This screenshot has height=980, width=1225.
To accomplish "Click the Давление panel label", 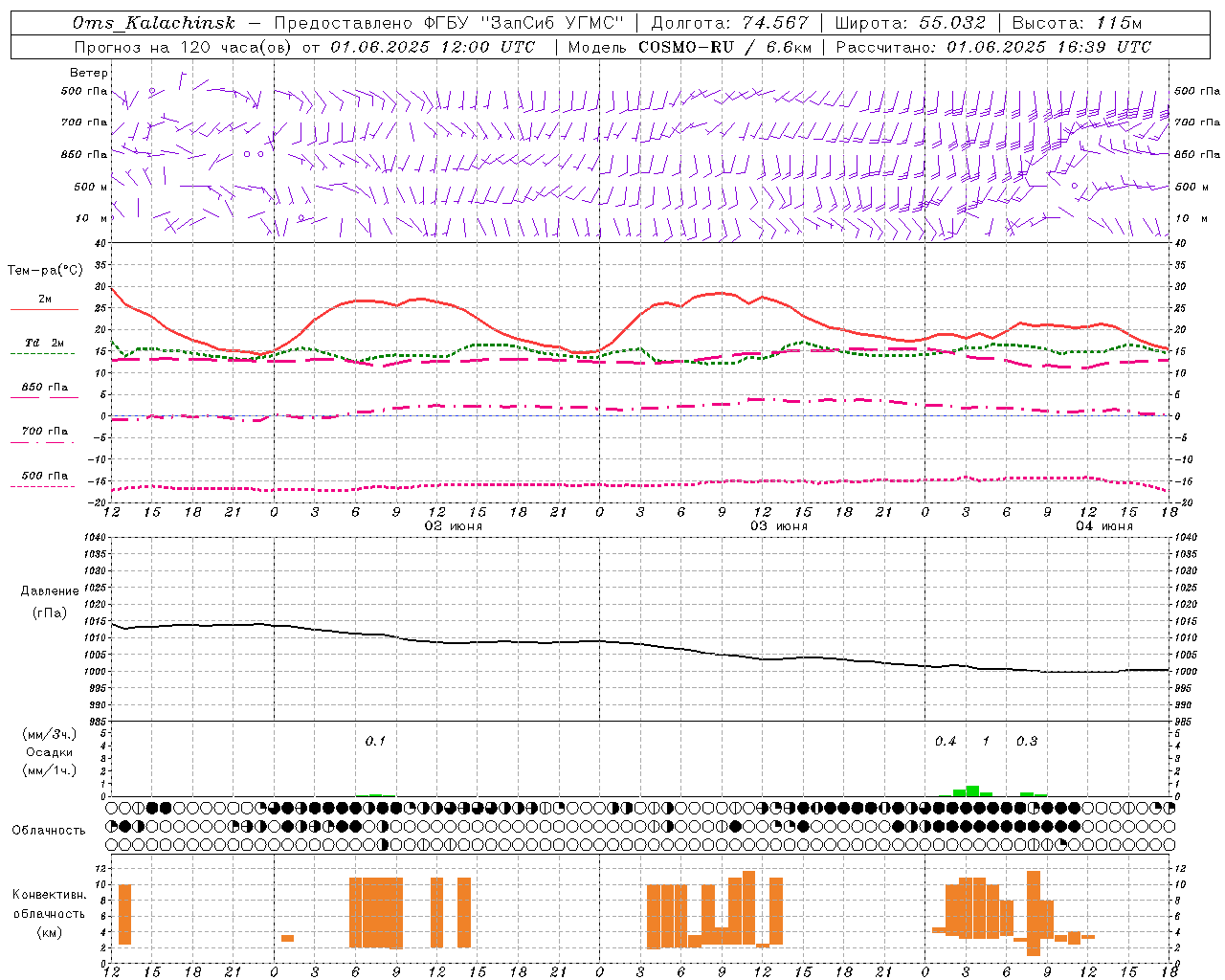I will click(50, 591).
